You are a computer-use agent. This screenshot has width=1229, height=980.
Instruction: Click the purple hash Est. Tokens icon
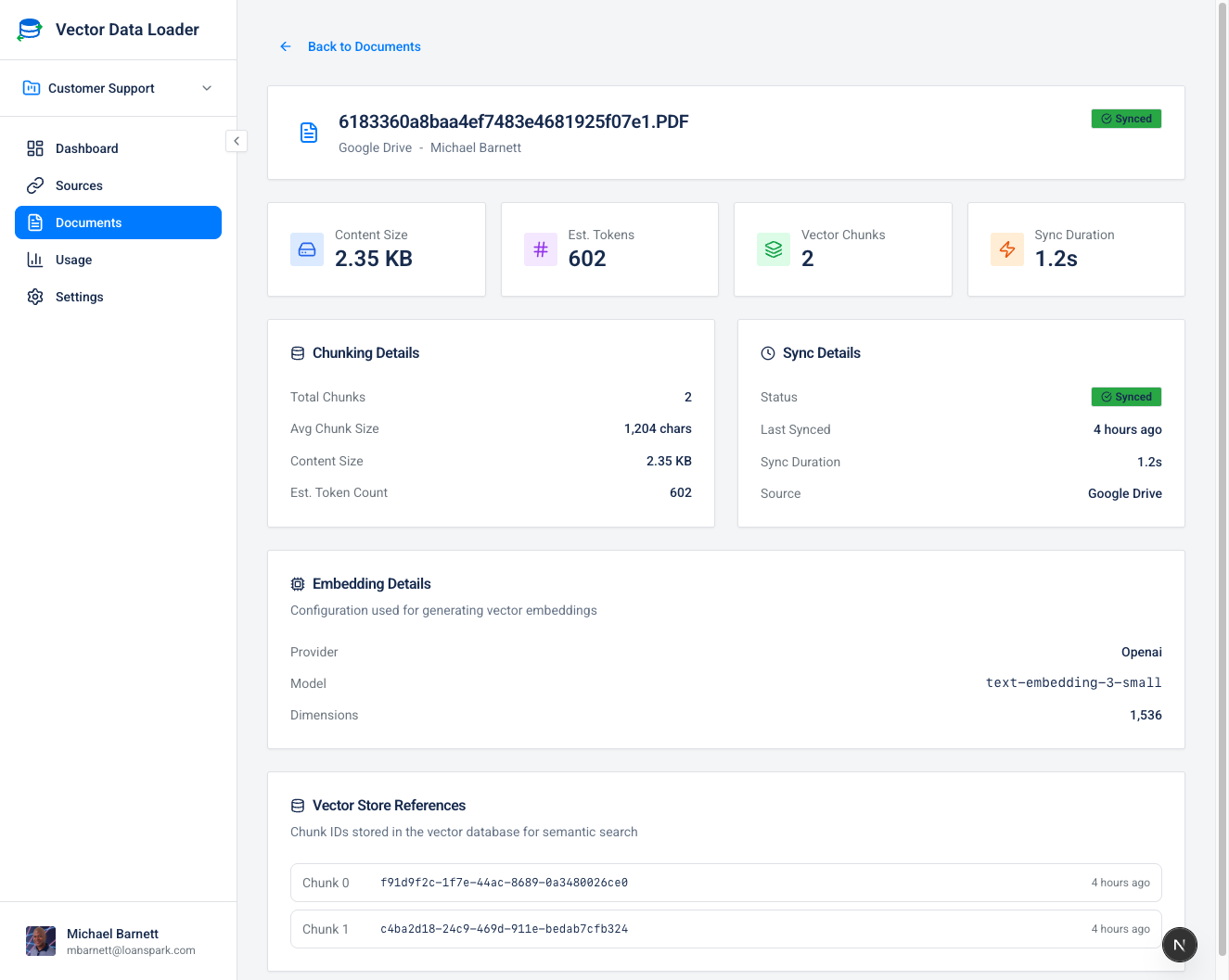541,249
